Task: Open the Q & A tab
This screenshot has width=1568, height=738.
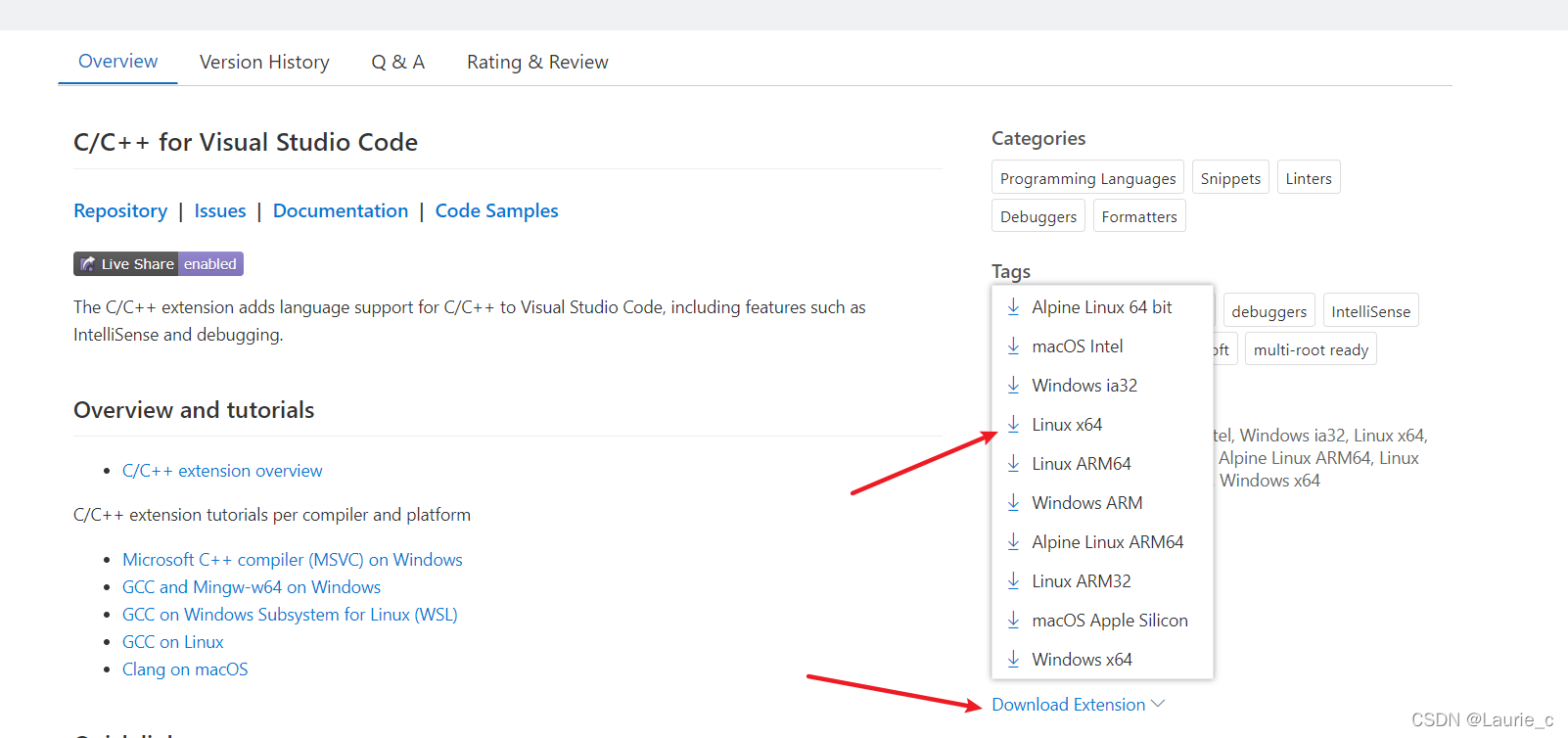Action: tap(397, 63)
